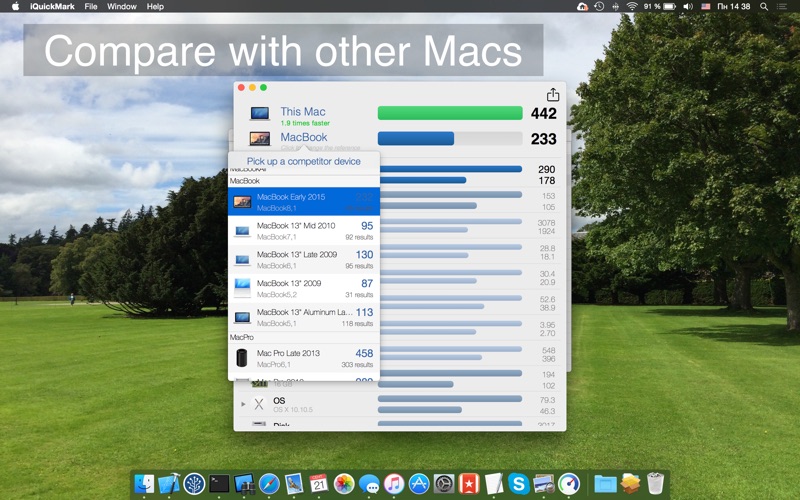Click the cloud home menu bar icon
Image resolution: width=800 pixels, height=500 pixels.
coord(582,7)
